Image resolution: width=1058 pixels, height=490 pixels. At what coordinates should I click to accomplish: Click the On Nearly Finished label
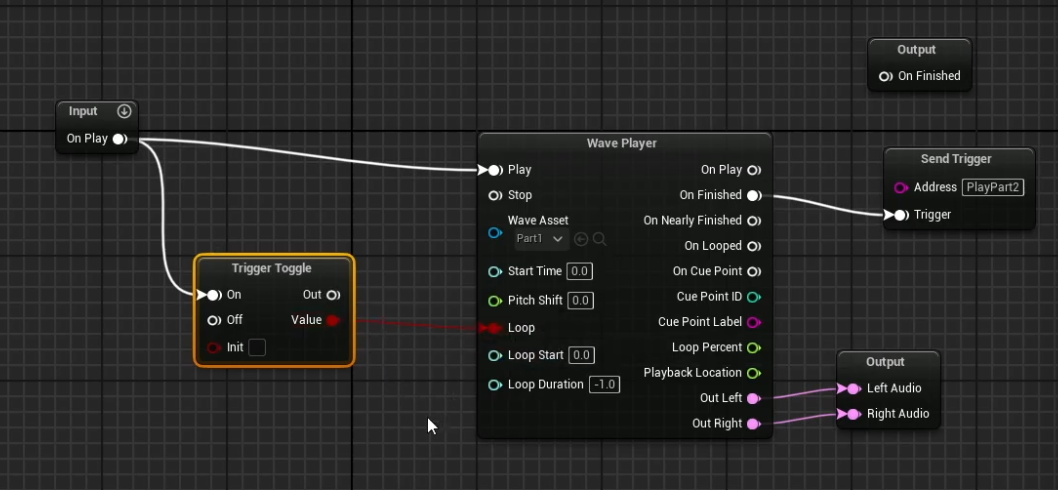[x=692, y=221]
